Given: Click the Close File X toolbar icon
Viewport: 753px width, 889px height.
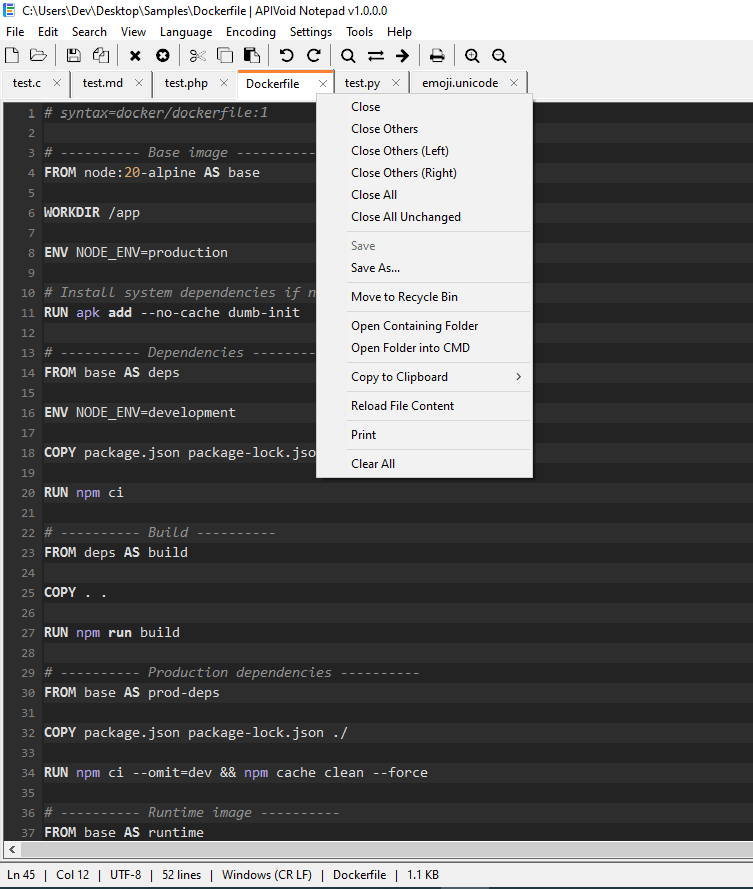Looking at the screenshot, I should (135, 56).
